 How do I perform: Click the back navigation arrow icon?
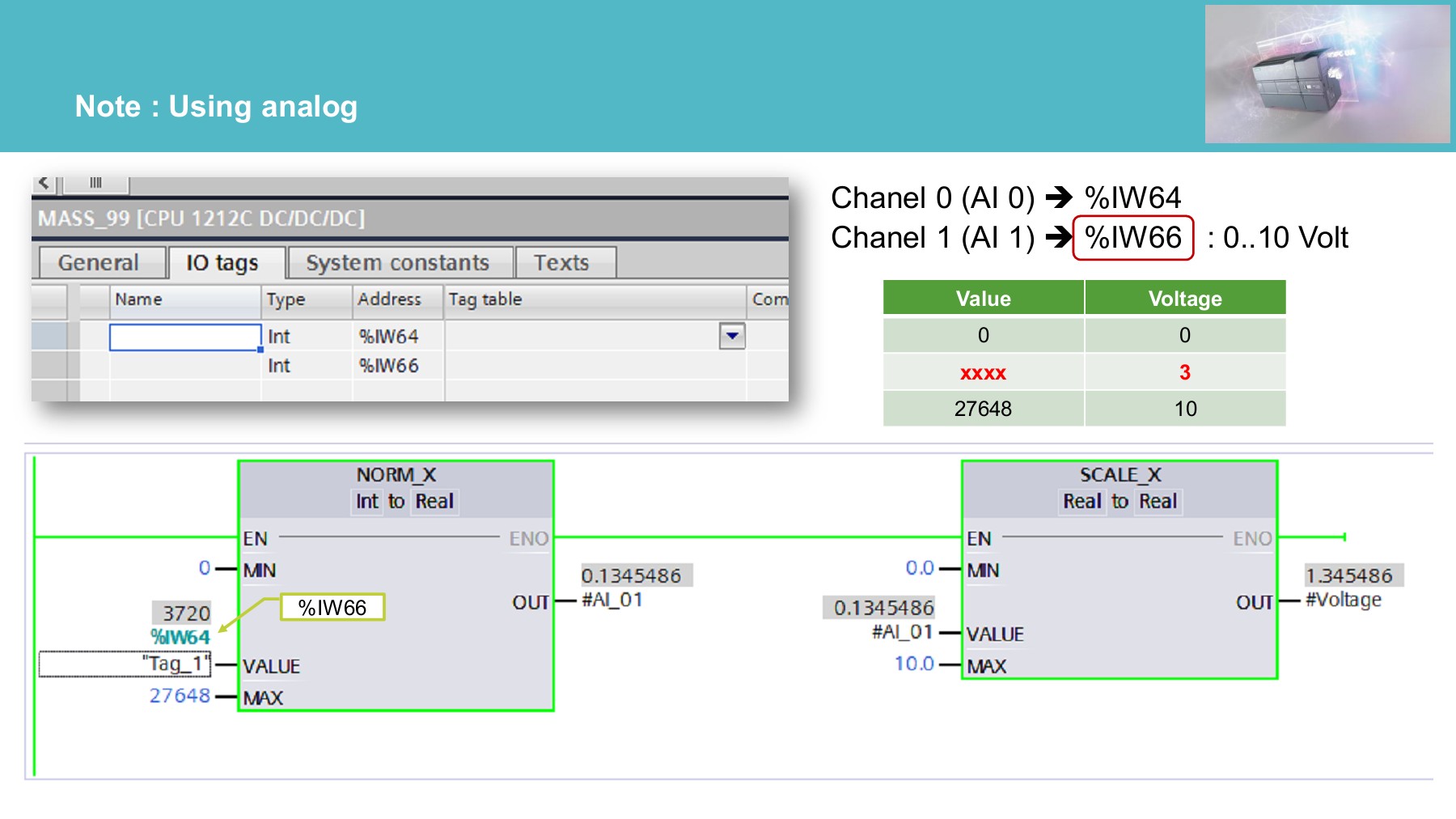coord(44,184)
